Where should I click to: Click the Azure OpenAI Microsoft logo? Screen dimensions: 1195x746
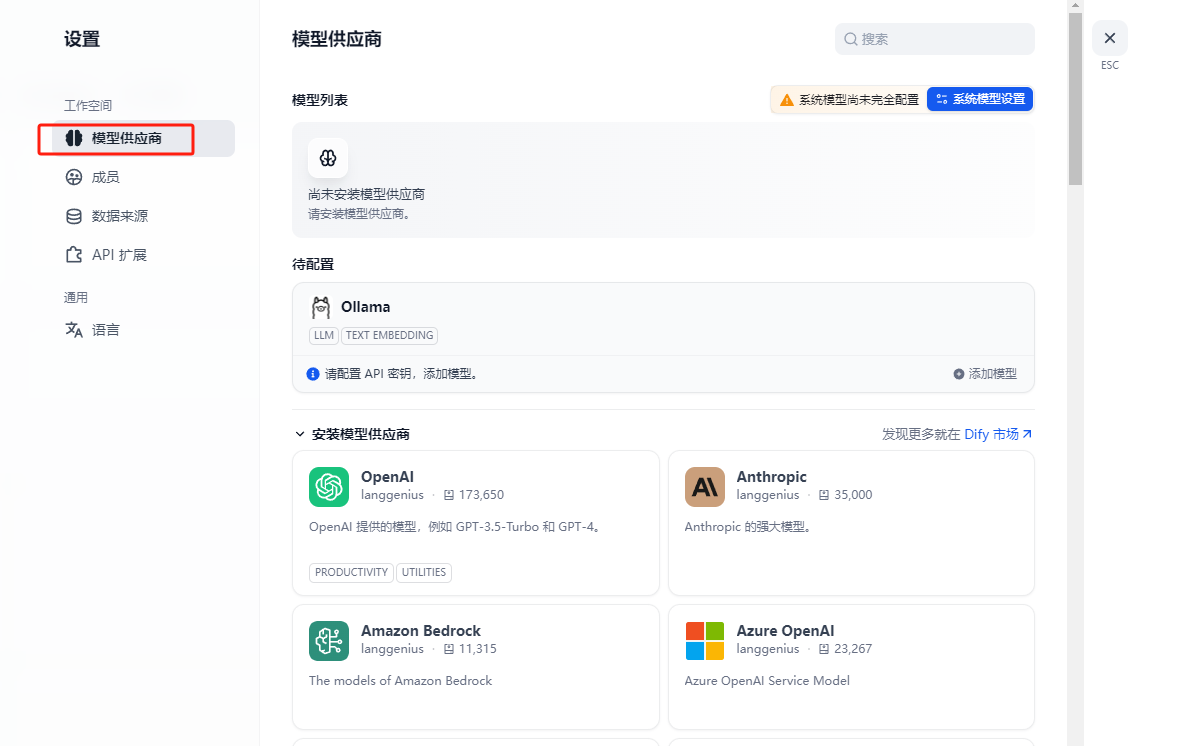coord(704,641)
